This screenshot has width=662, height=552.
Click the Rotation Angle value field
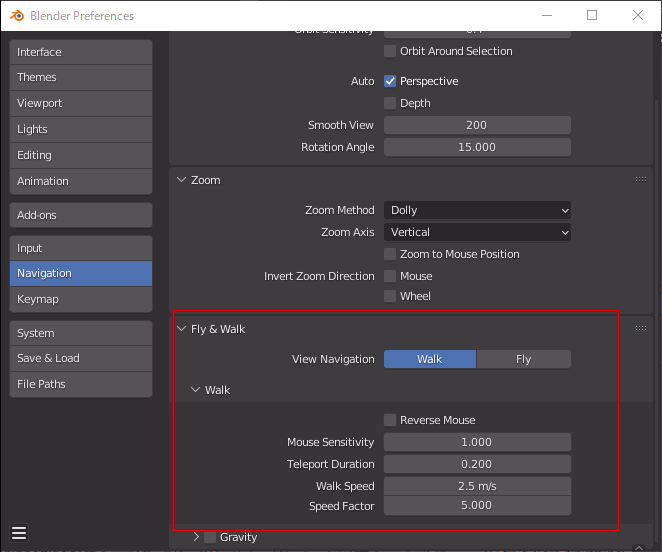(477, 147)
